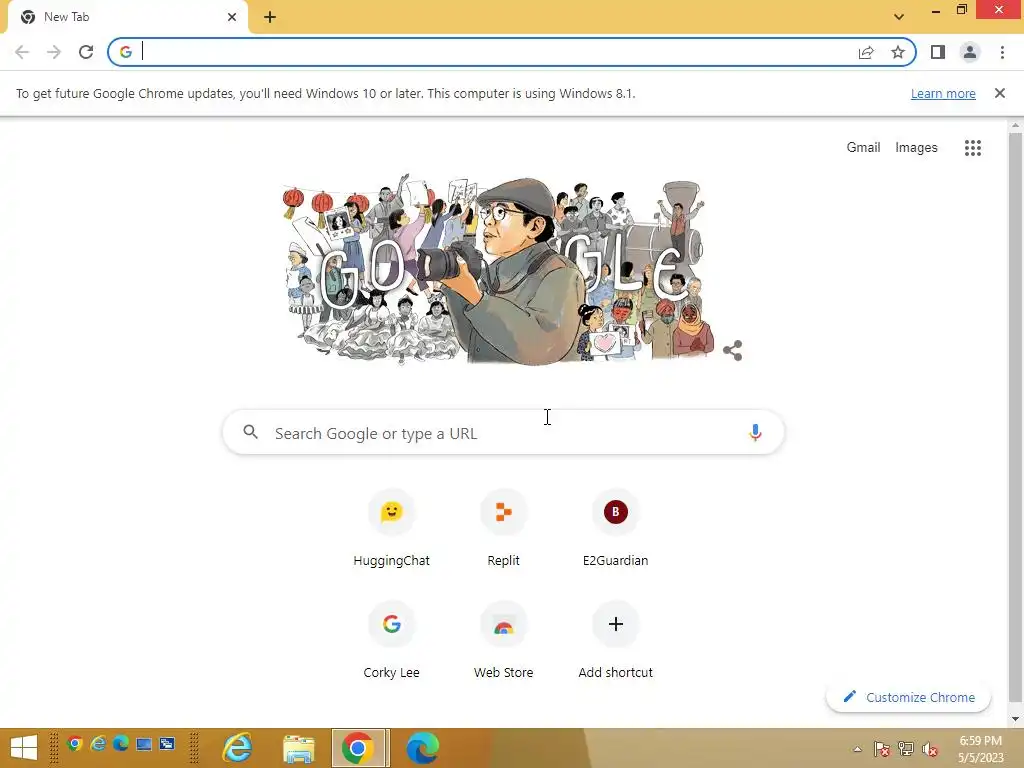Click the Add shortcut tile
Screen dimensions: 1024x768
tap(615, 641)
